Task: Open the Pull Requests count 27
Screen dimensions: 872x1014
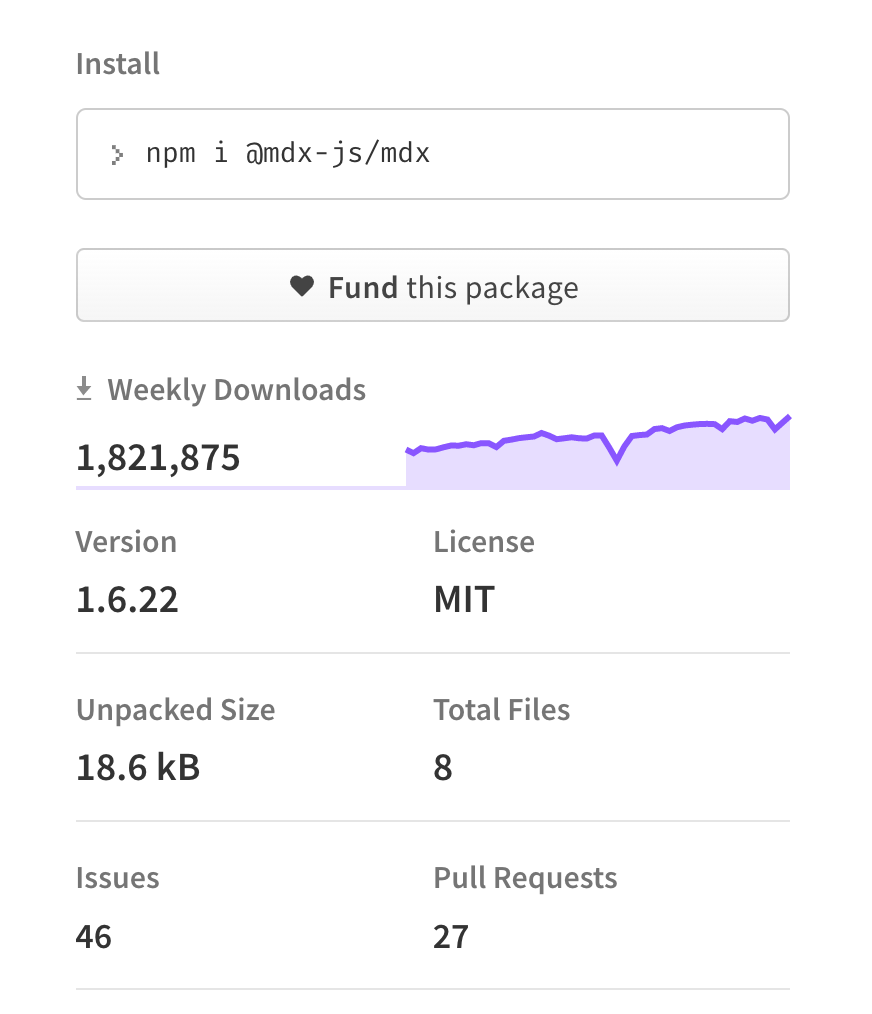Action: click(x=451, y=936)
